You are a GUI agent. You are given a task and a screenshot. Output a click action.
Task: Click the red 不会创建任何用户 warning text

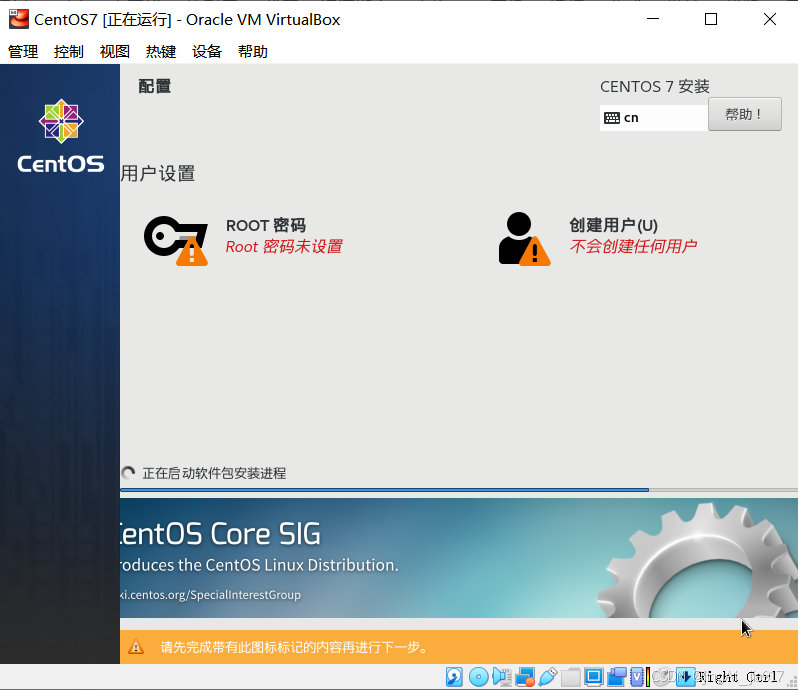633,246
